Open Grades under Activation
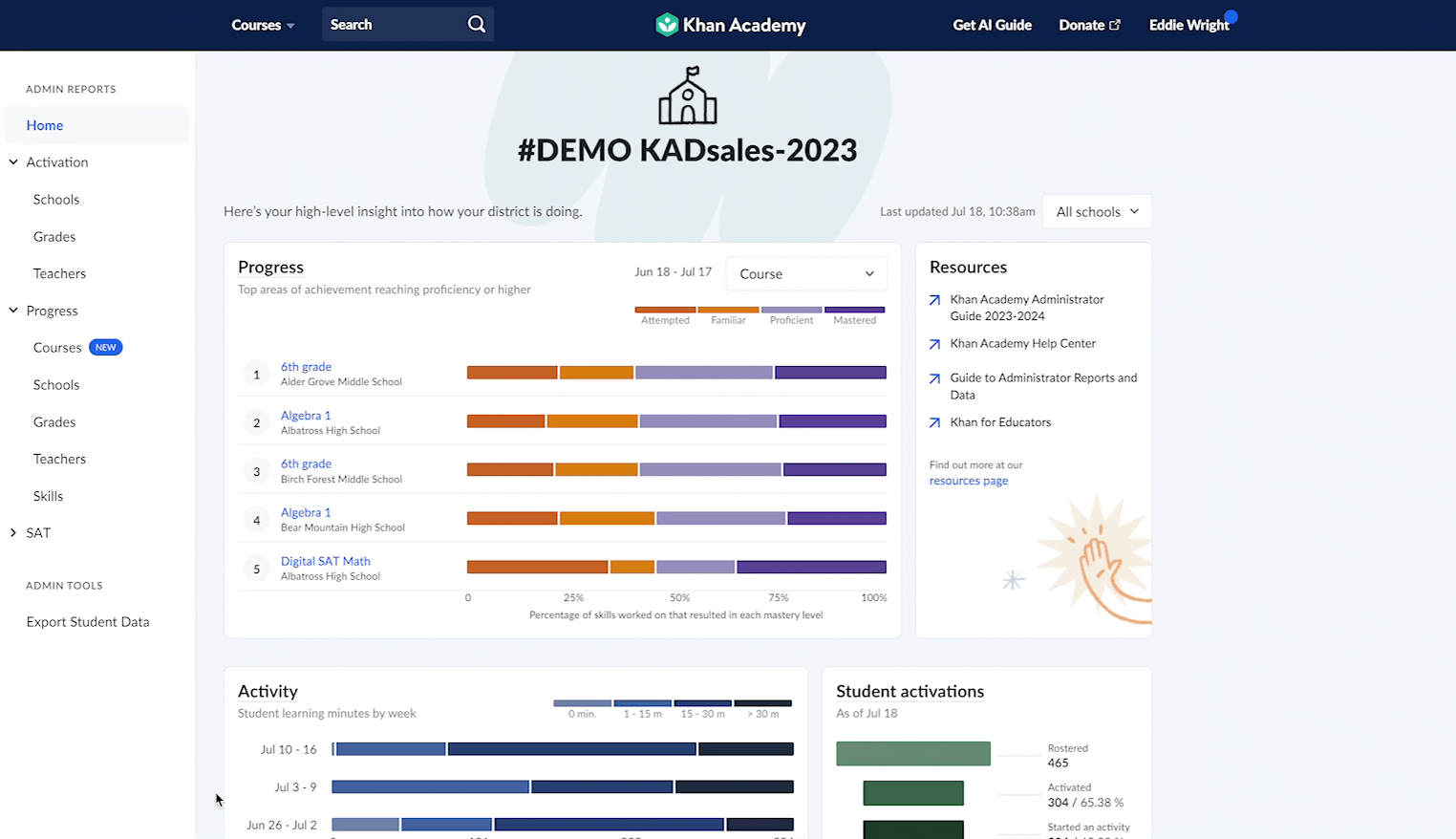Image resolution: width=1456 pixels, height=839 pixels. tap(54, 237)
